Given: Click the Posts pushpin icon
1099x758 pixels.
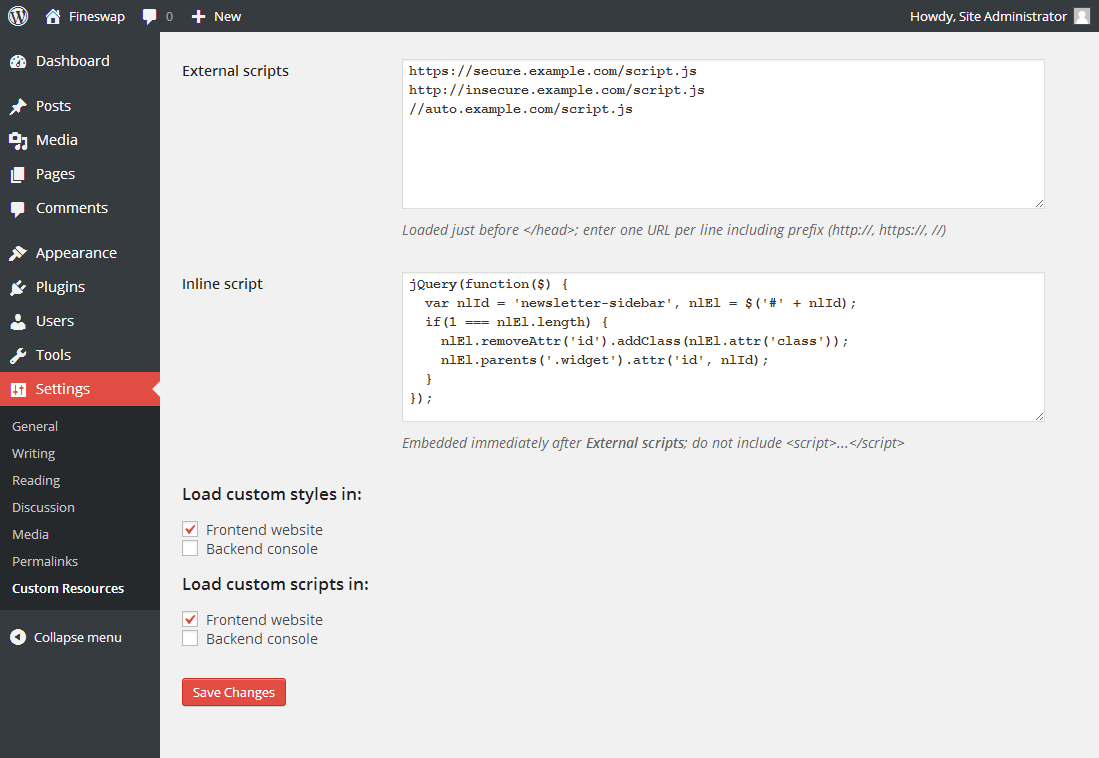Looking at the screenshot, I should click(18, 107).
